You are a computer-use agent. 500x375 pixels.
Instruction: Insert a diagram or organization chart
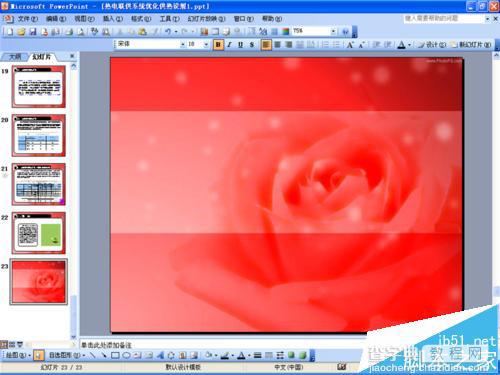point(171,355)
